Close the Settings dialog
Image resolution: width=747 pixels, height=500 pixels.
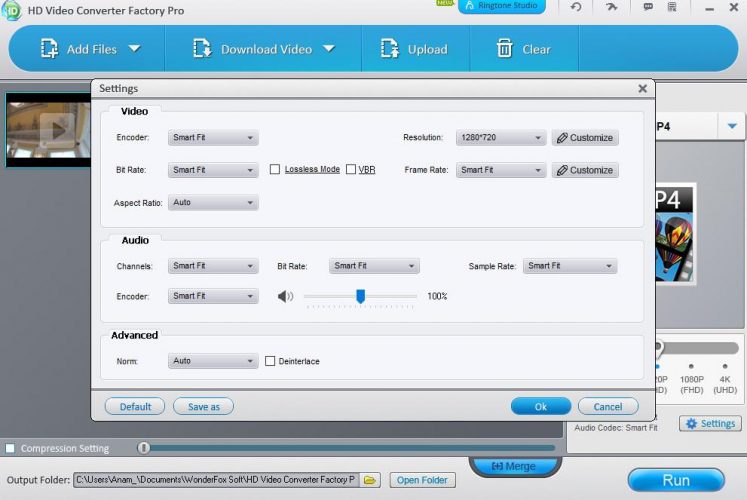click(643, 89)
